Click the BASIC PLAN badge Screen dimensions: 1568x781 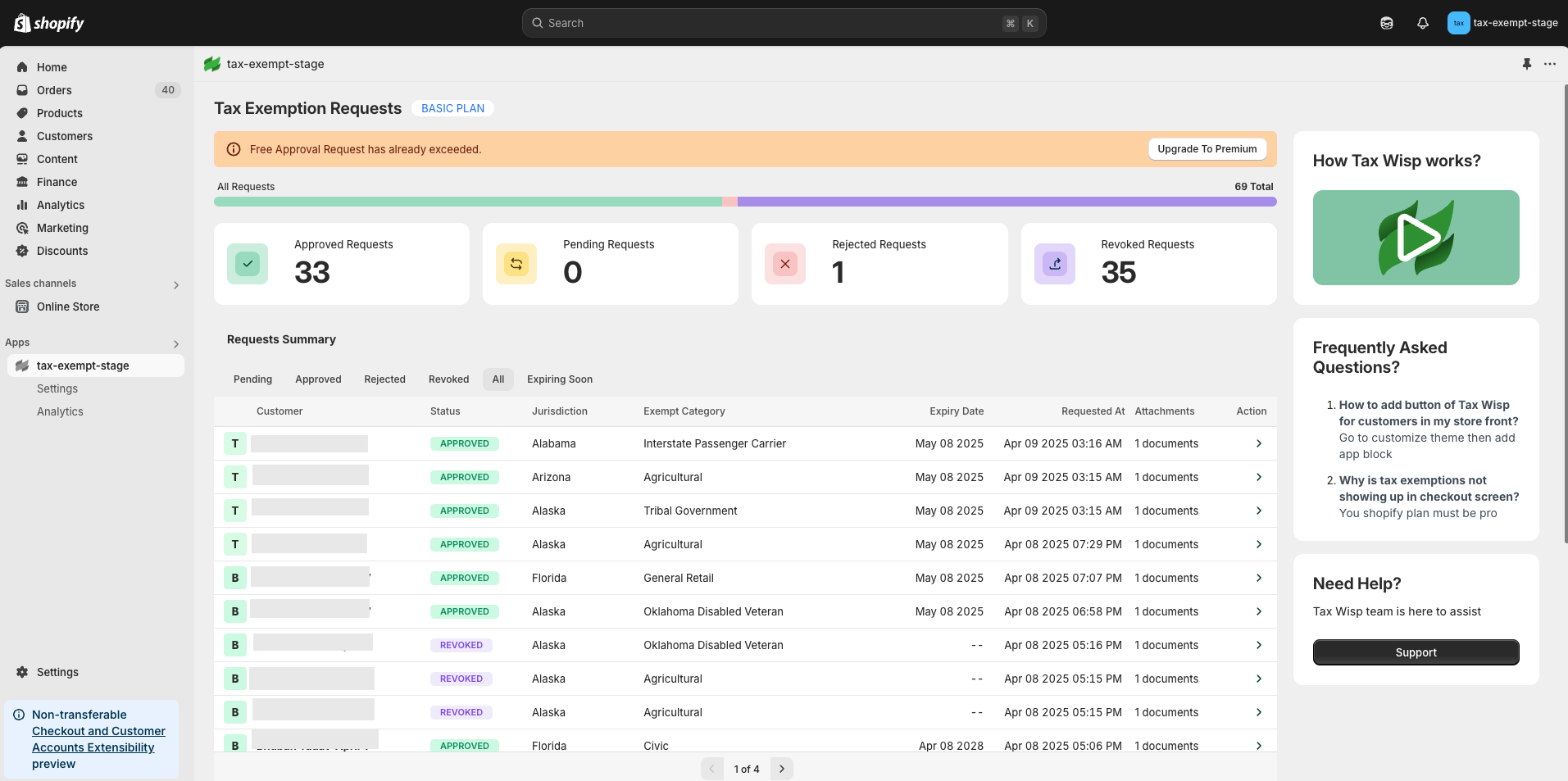452,108
